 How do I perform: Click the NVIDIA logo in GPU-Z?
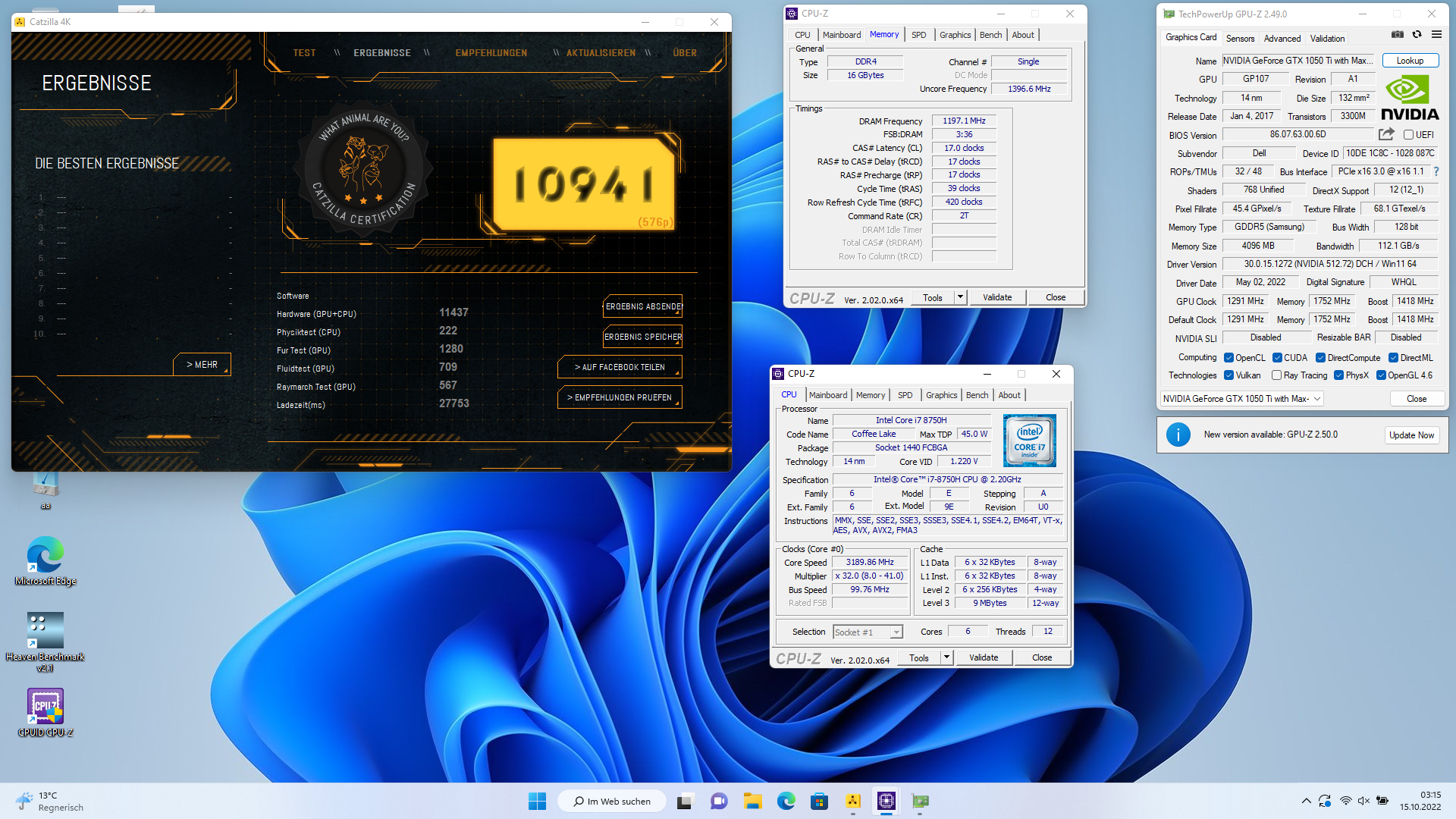[1410, 97]
